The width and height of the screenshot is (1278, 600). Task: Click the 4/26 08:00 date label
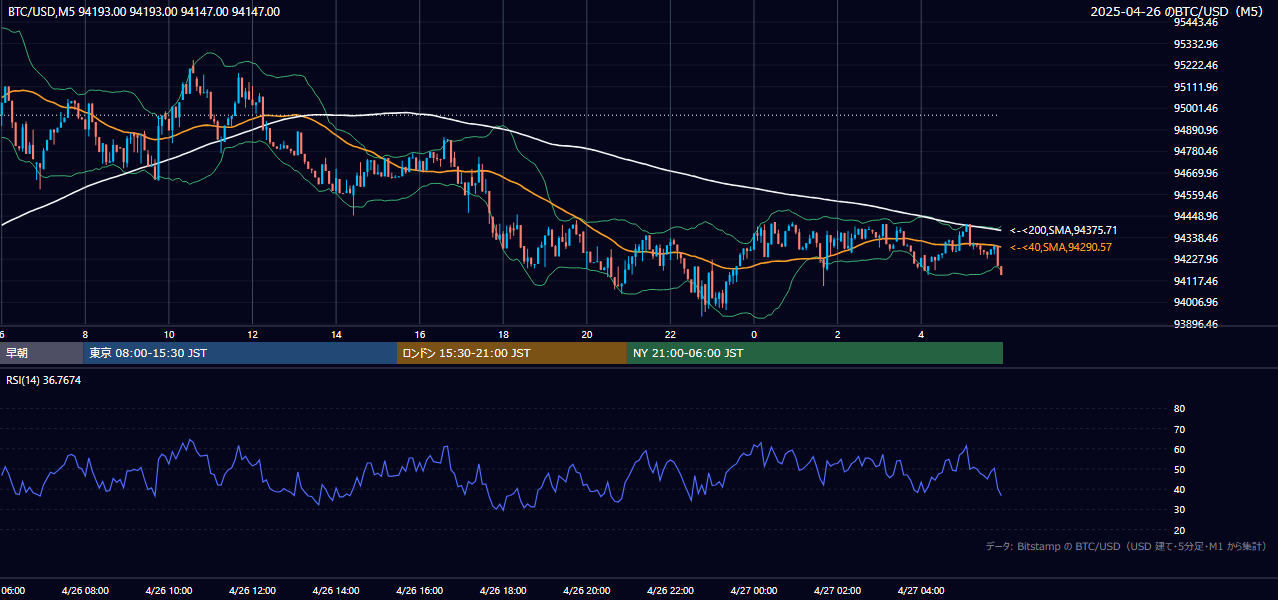click(x=85, y=590)
